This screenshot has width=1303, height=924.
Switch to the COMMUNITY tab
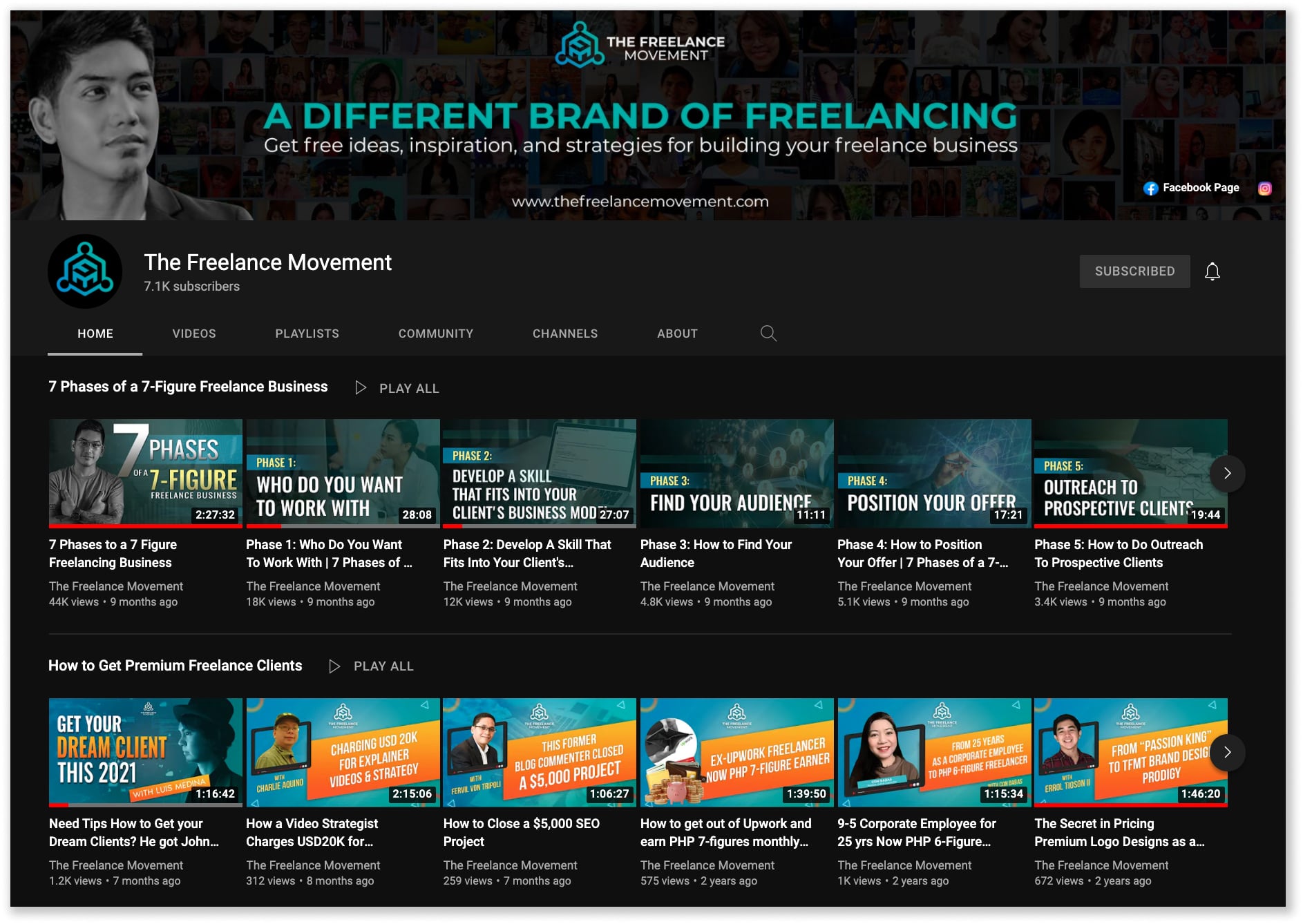pos(435,334)
